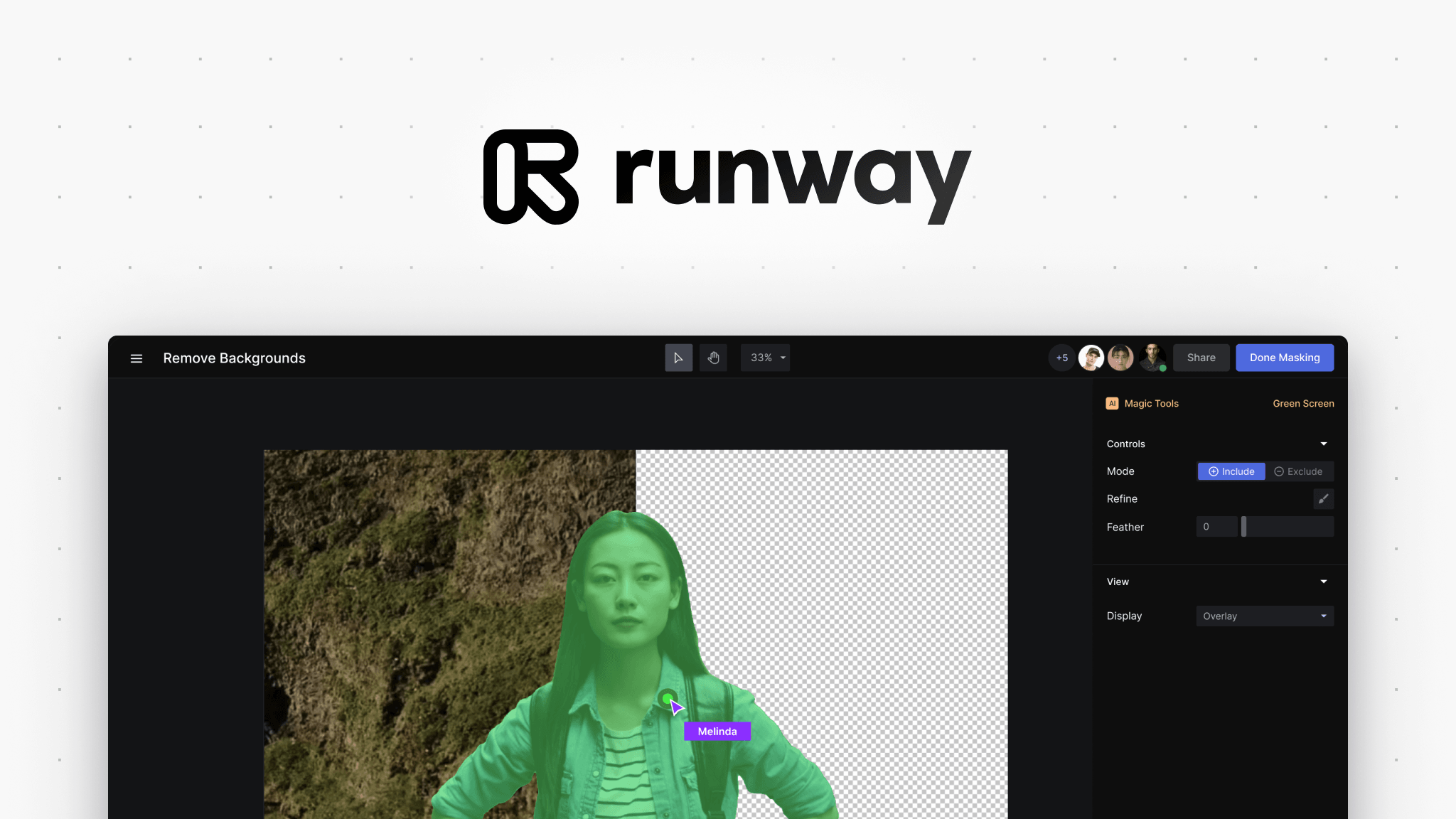This screenshot has height=819, width=1456.
Task: Click the Green Screen link
Action: pyautogui.click(x=1303, y=403)
